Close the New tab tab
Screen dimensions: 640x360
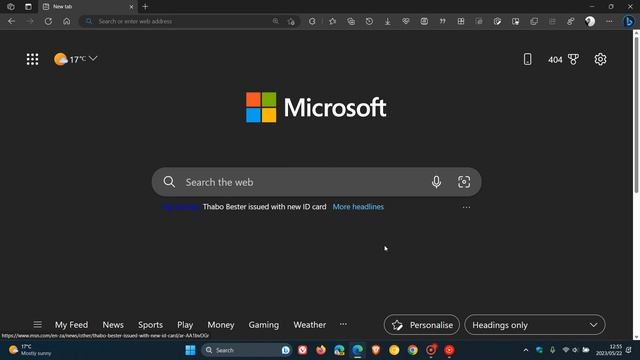(131, 7)
